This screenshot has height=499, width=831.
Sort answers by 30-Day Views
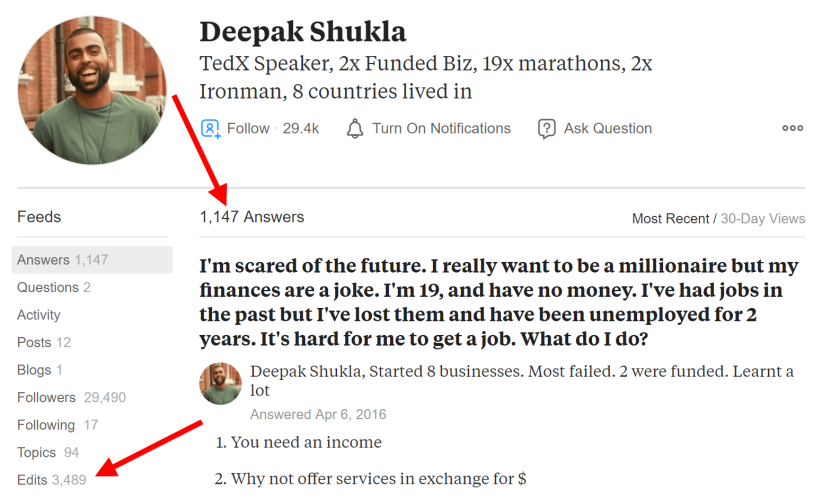pyautogui.click(x=763, y=219)
